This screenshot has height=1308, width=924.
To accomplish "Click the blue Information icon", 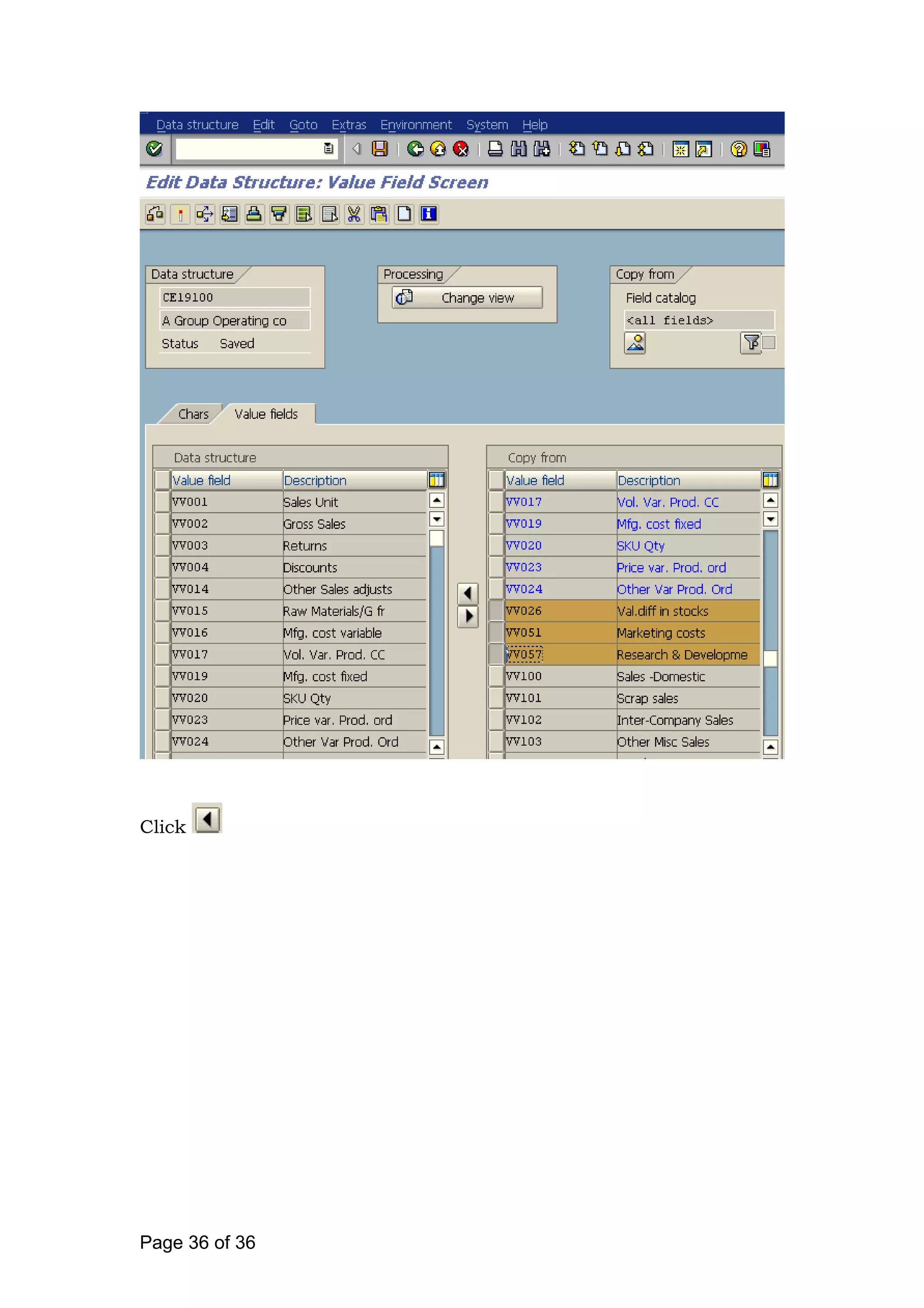I will click(428, 214).
